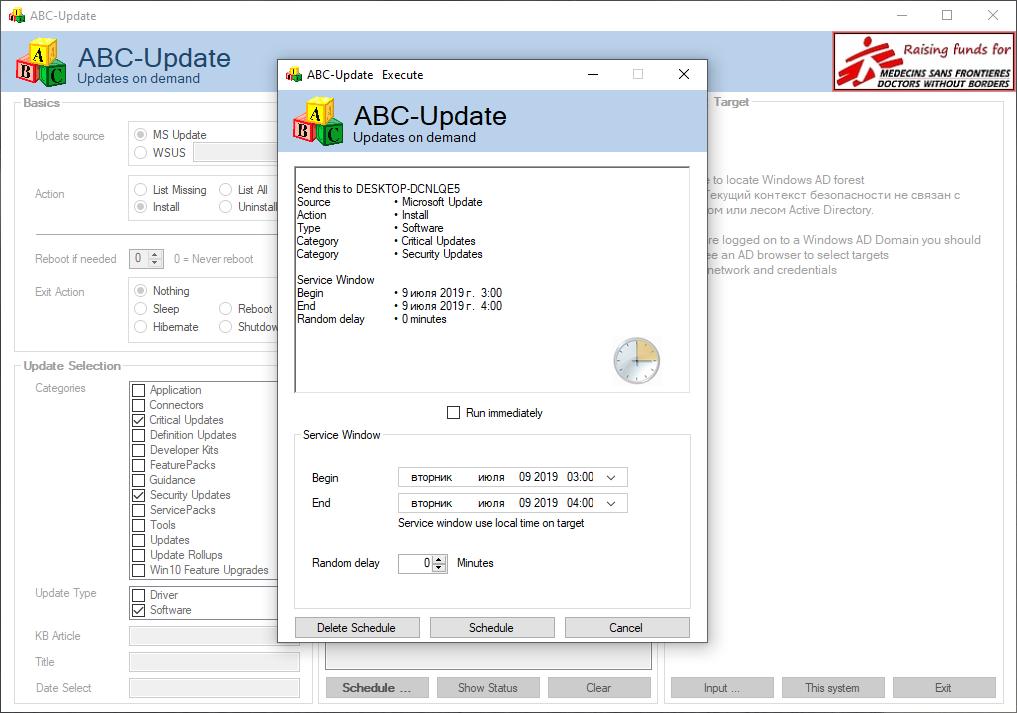
Task: Cancel the Execute dialog
Action: pos(626,628)
